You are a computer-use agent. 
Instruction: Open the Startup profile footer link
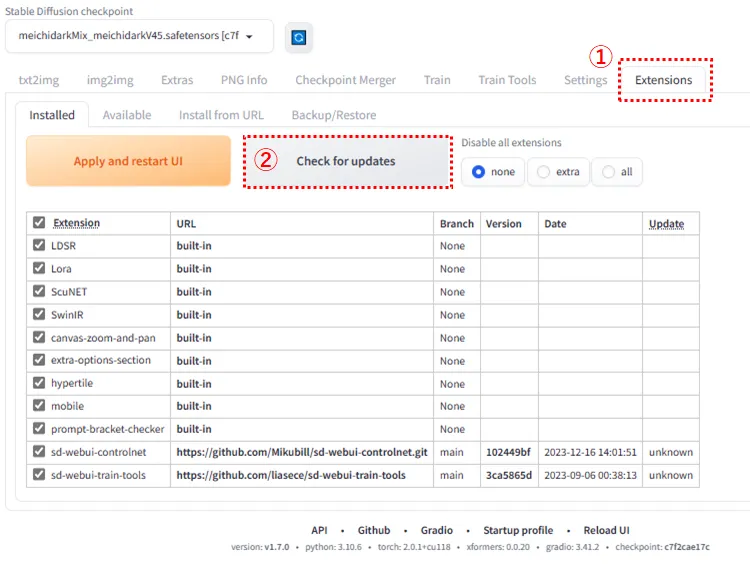tap(518, 530)
